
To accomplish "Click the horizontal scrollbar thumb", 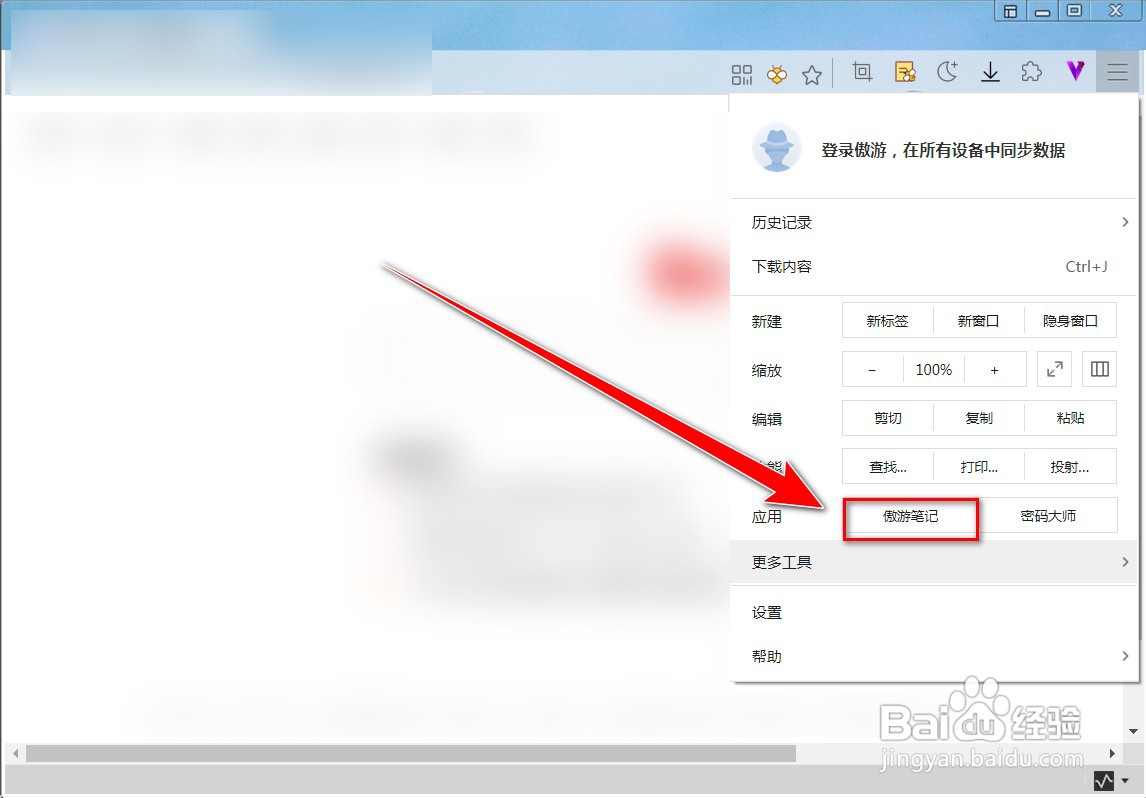I will [411, 753].
